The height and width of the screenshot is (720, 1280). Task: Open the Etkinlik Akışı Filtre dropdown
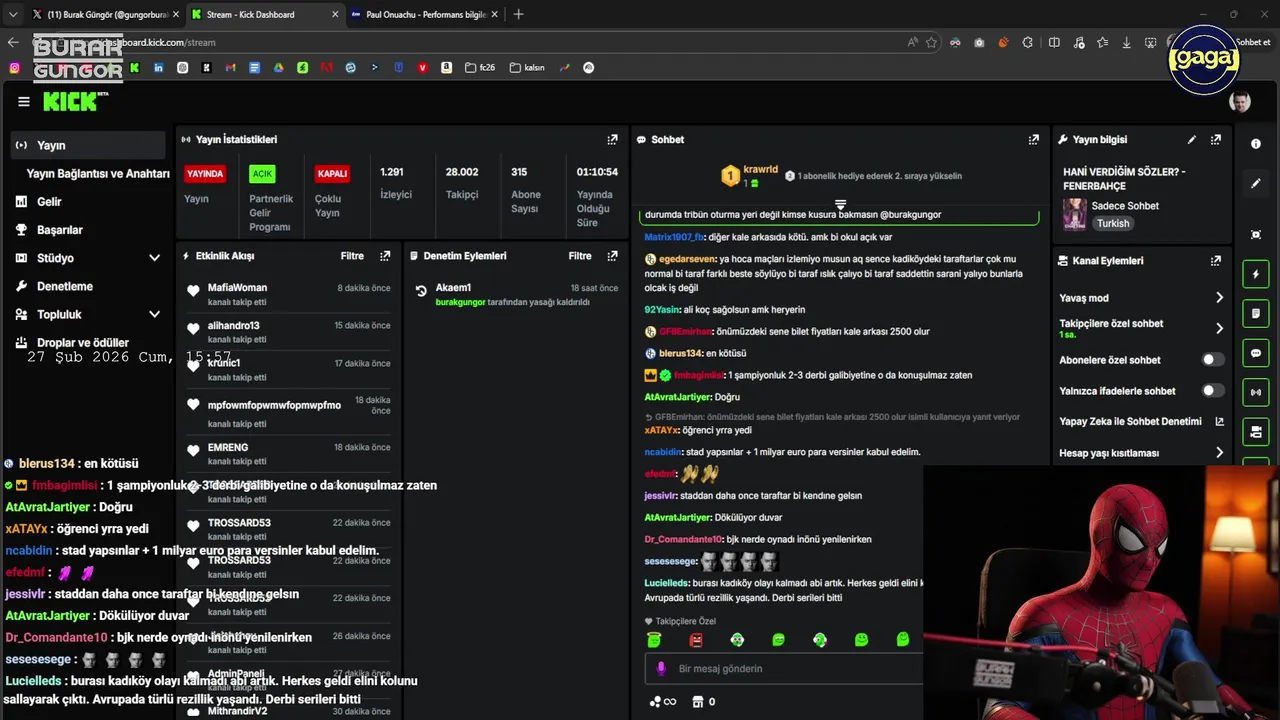[x=352, y=256]
